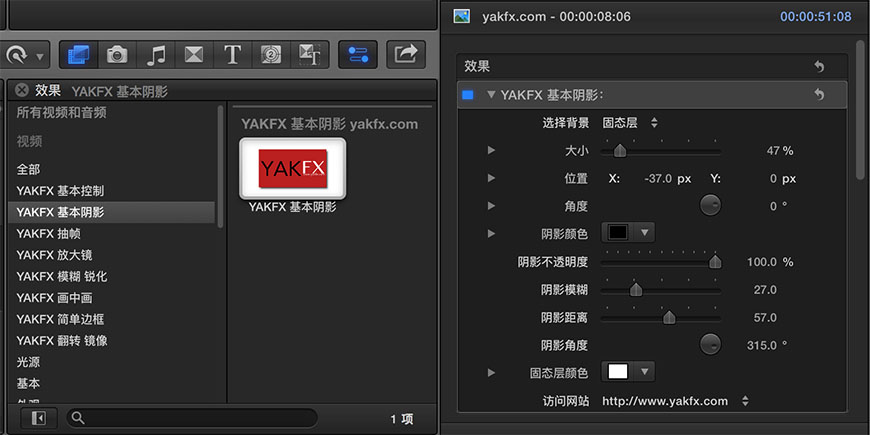
Task: Toggle YAKFX 基本阴影 effect blue checkbox
Action: coord(468,95)
